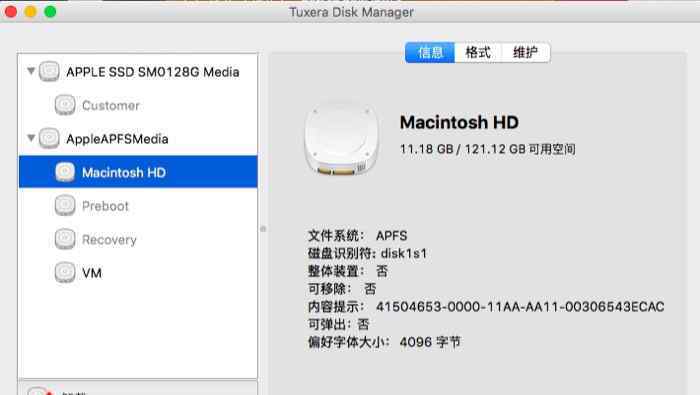Viewport: 700px width, 395px height.
Task: Close the Tuxera Disk Manager window
Action: (x=11, y=12)
